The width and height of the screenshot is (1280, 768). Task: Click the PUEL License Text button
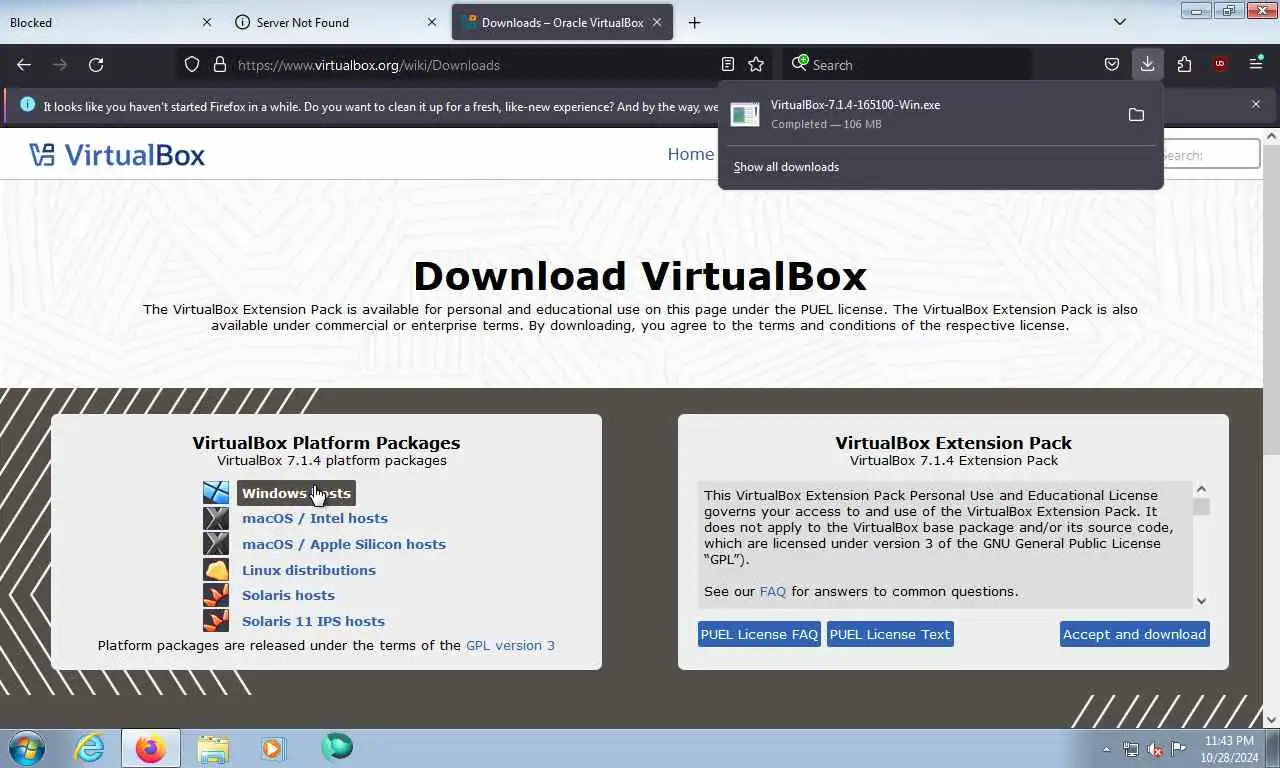pyautogui.click(x=890, y=634)
